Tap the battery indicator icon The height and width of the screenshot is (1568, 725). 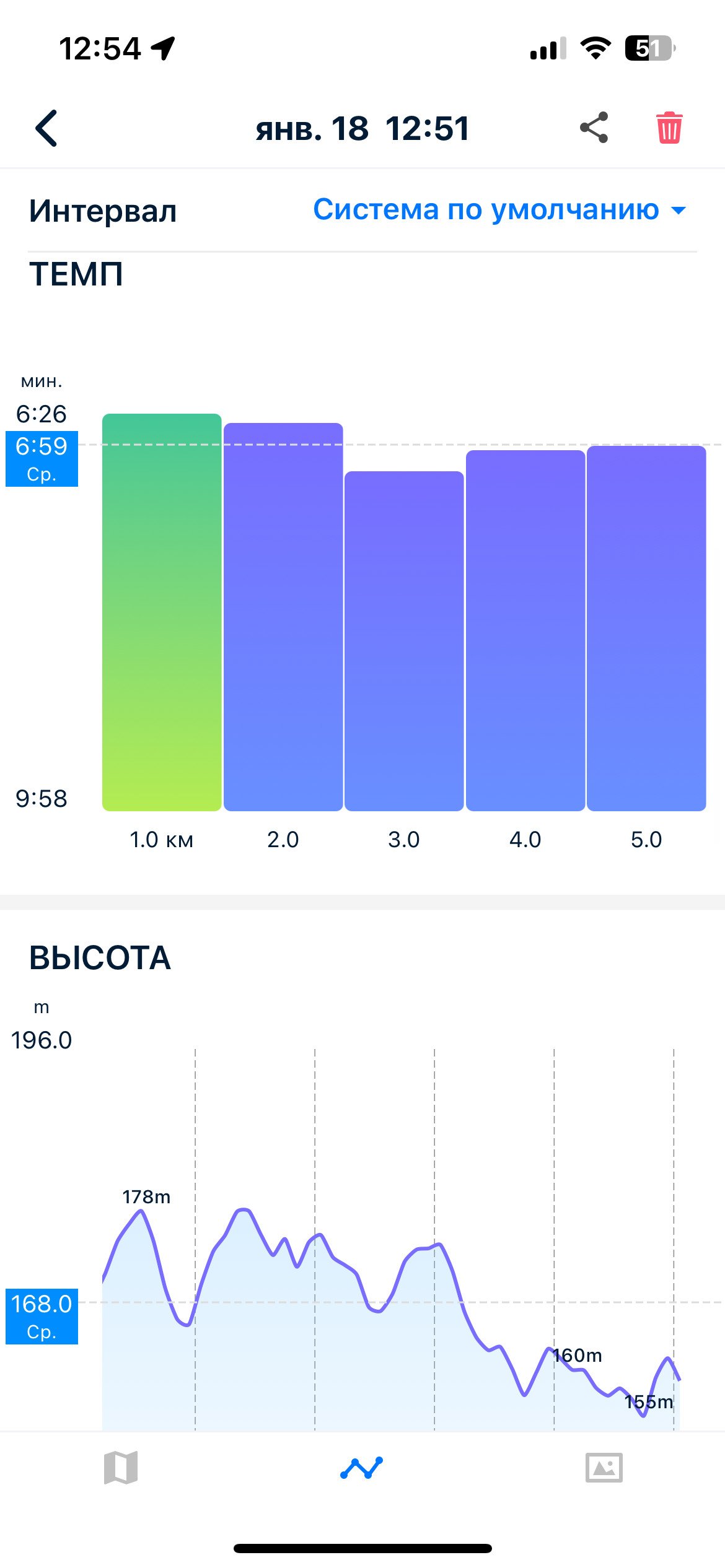[x=649, y=48]
